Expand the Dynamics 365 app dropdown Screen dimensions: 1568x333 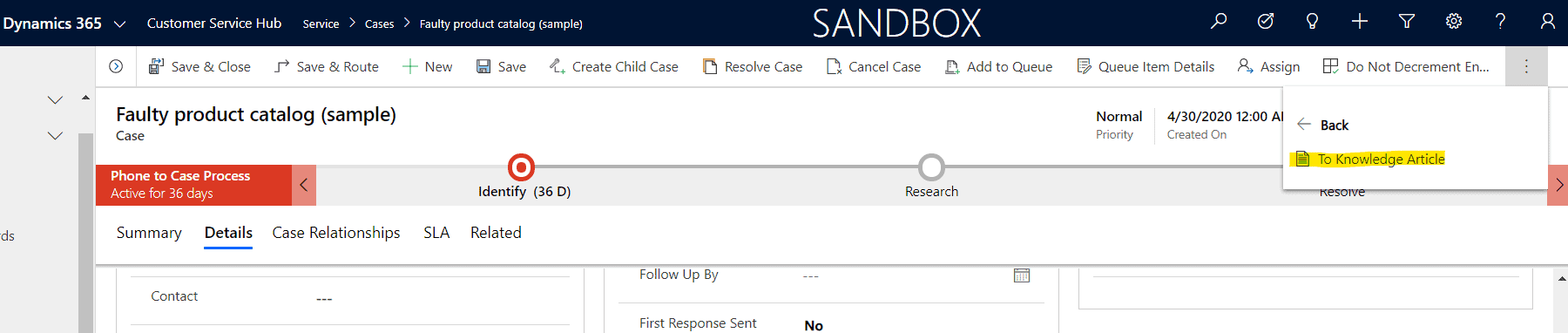click(x=120, y=24)
